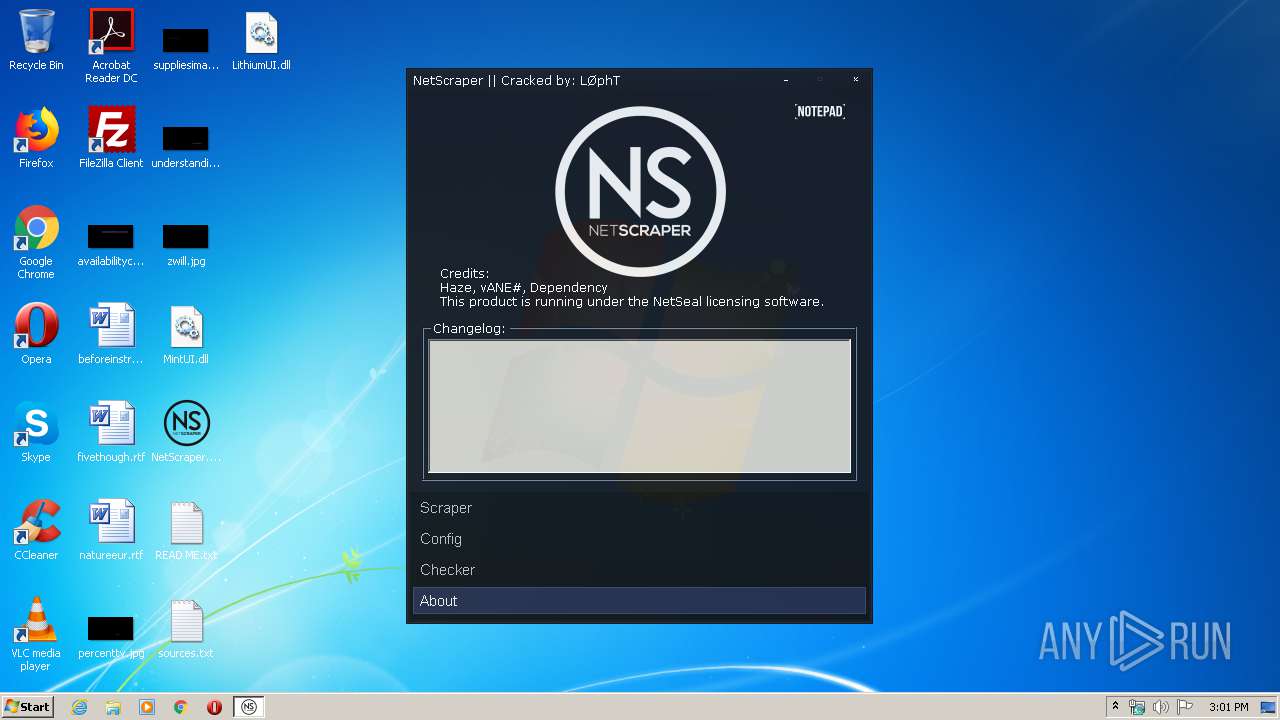This screenshot has width=1280, height=720.
Task: Select the About section
Action: 639,601
